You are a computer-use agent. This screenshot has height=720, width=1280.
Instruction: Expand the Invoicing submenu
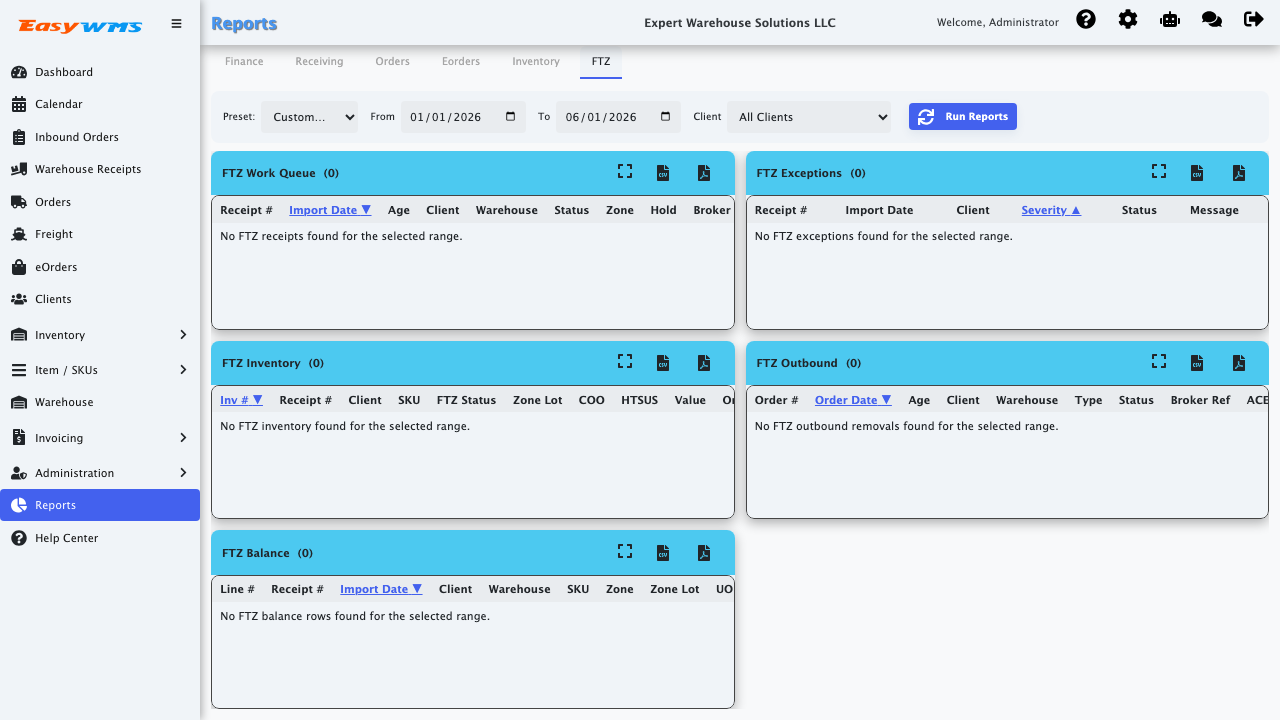pyautogui.click(x=100, y=438)
